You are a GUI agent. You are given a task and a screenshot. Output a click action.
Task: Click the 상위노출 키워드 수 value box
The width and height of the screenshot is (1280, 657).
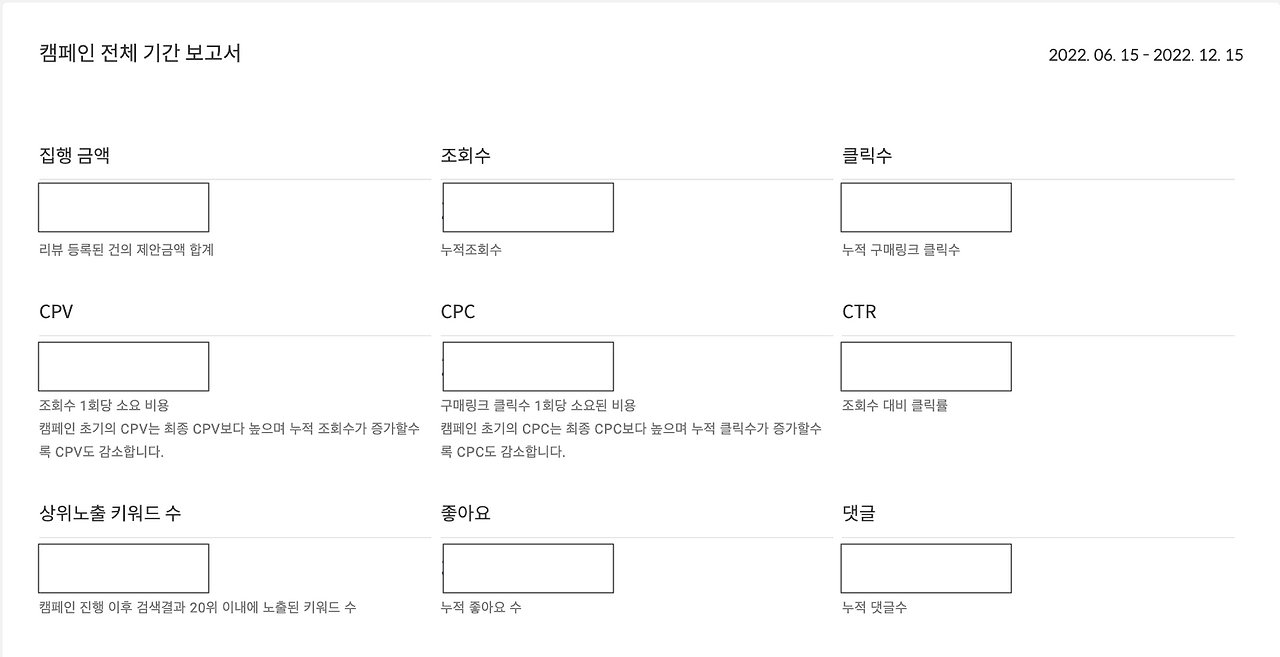point(123,567)
